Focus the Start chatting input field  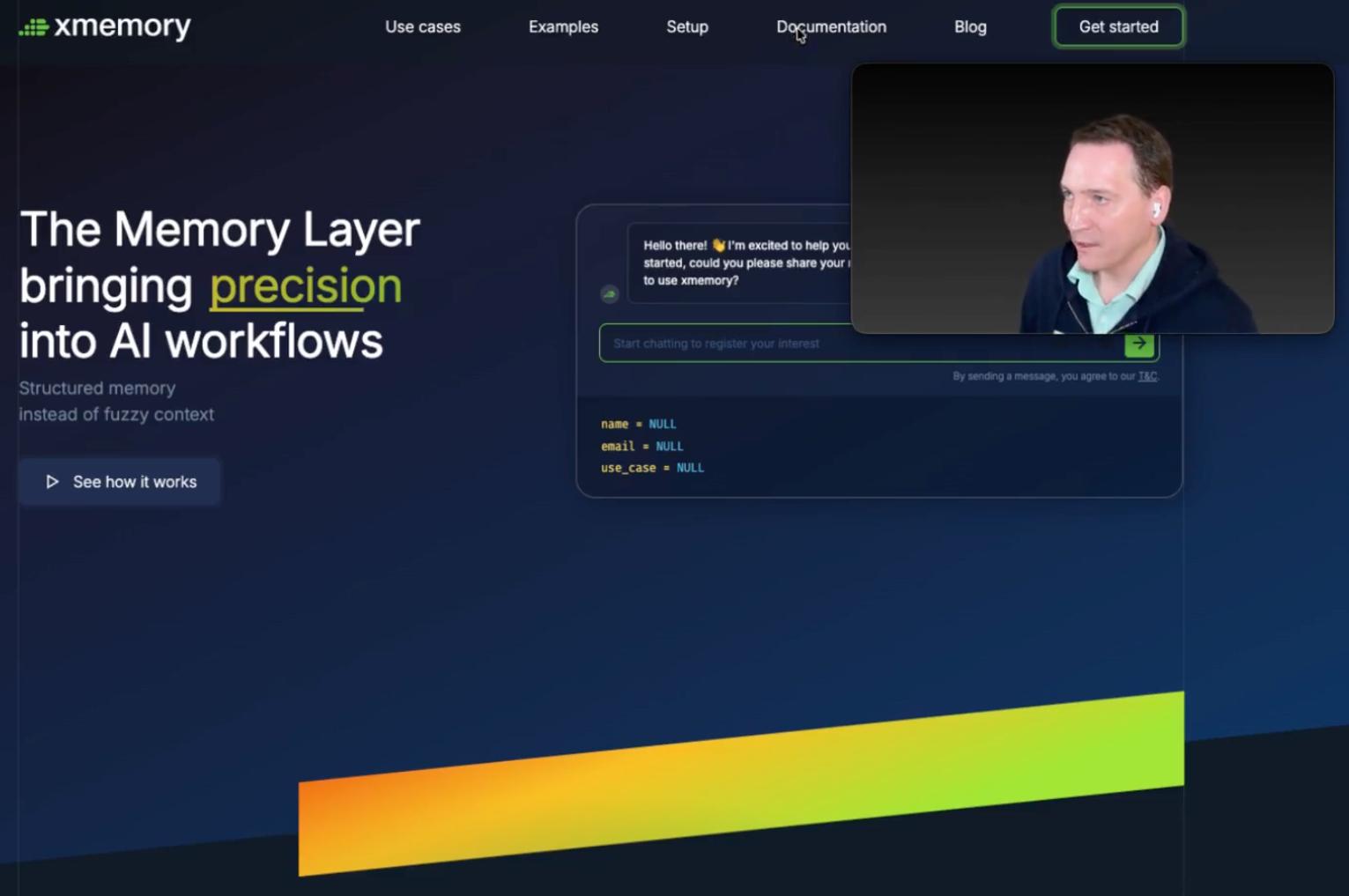pos(861,344)
